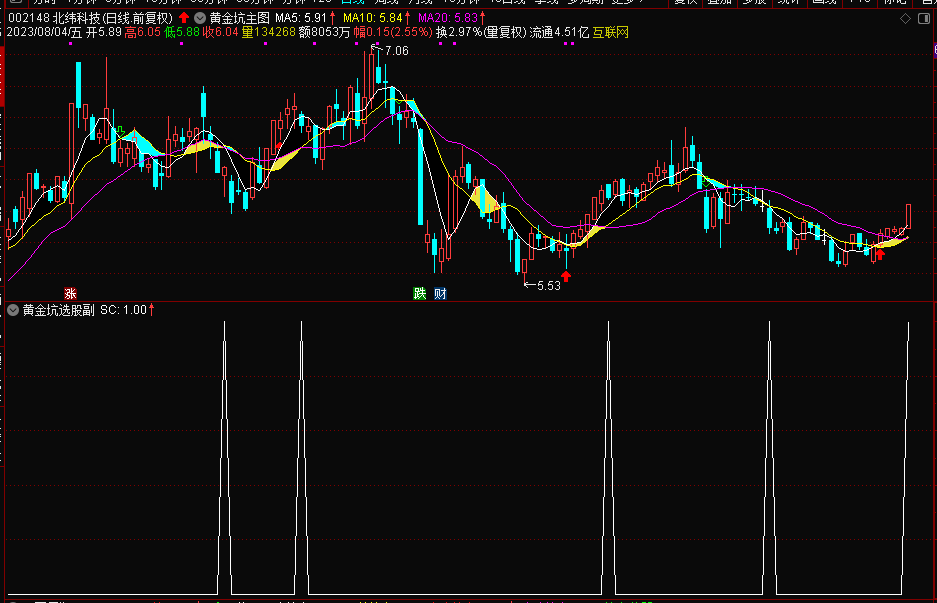The image size is (937, 603).
Task: Click the opening price 开5.89
Action: pos(103,32)
